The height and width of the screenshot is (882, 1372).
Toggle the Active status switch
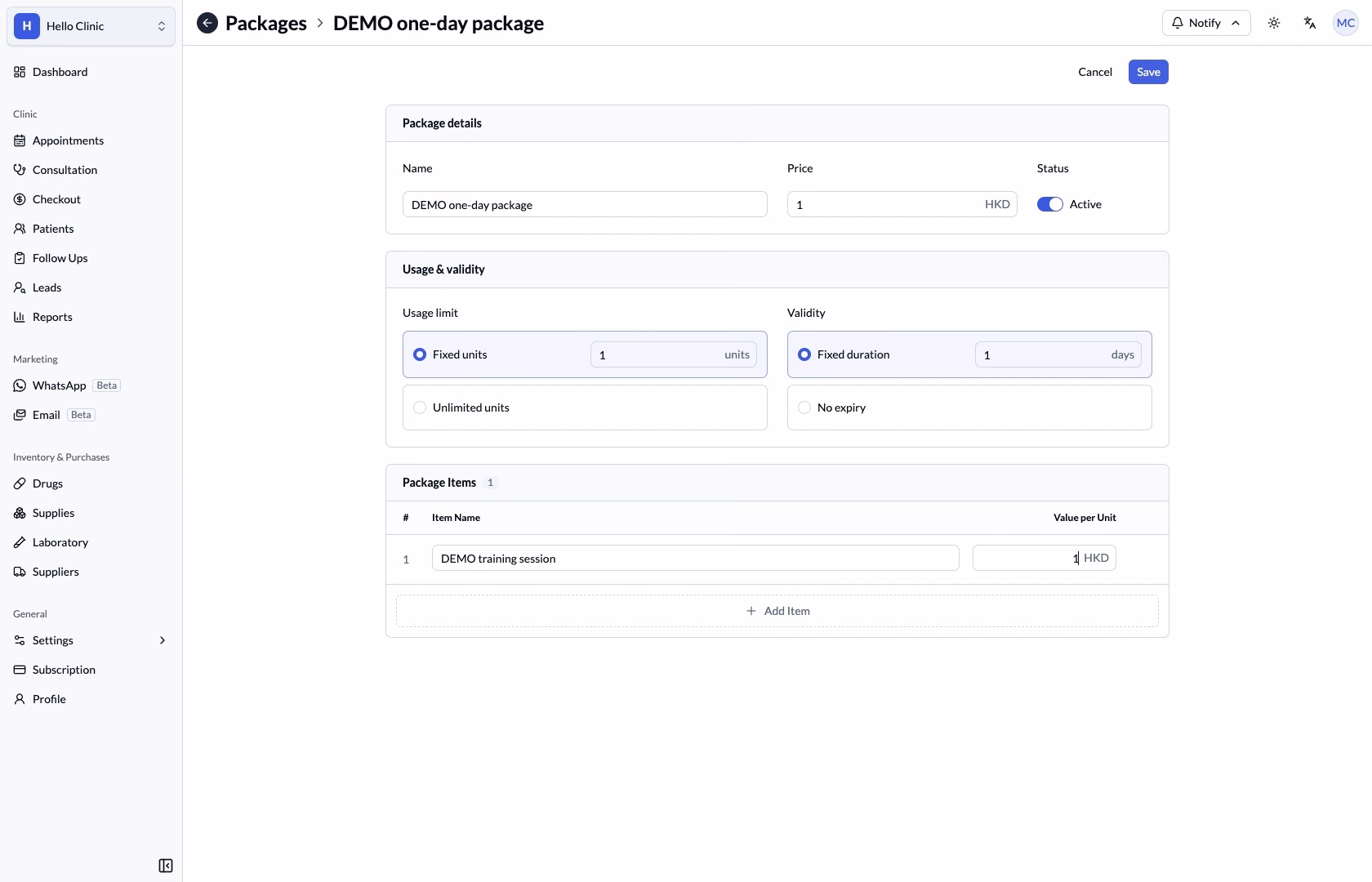pos(1050,204)
